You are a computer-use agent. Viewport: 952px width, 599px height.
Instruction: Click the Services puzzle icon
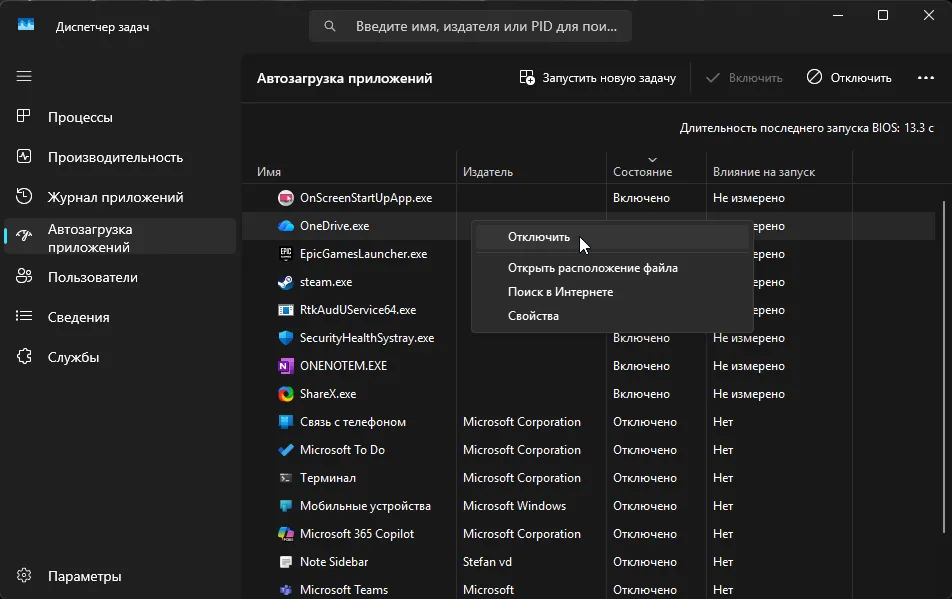click(24, 356)
